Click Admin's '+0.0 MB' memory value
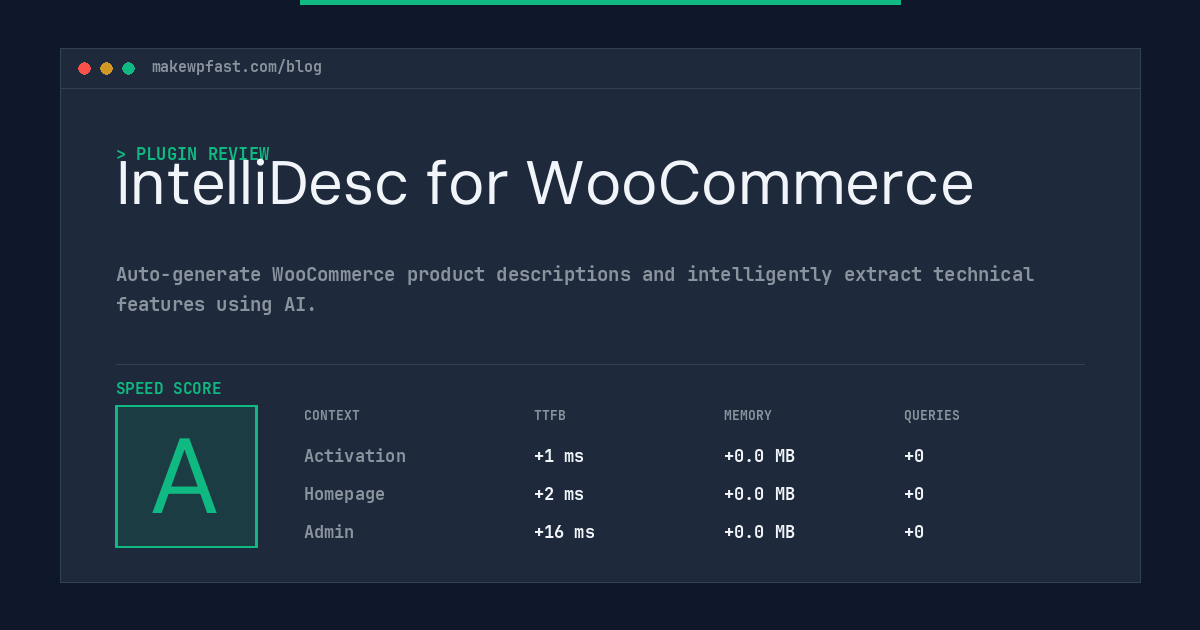This screenshot has width=1200, height=630. click(x=759, y=532)
